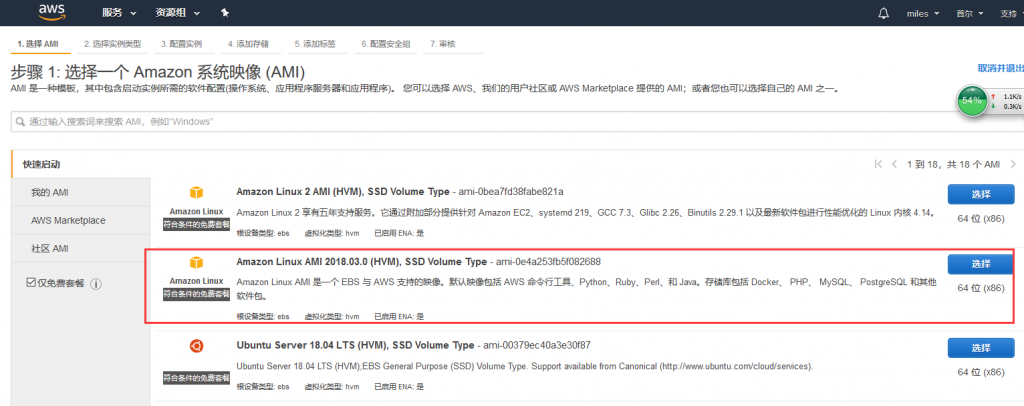
Task: Open 我的 AMI in sidebar
Action: (x=81, y=193)
